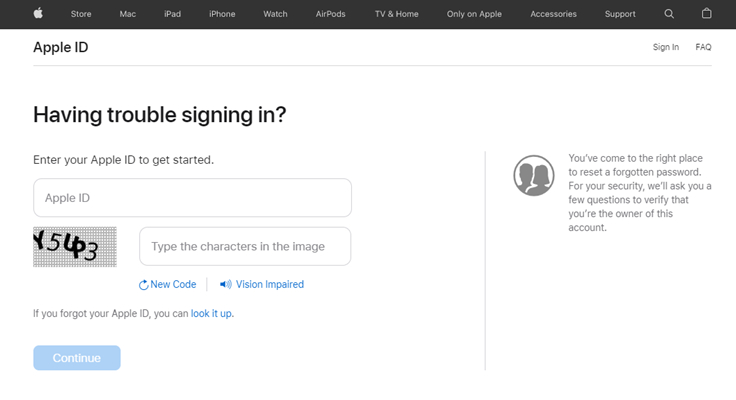
Task: Click the Sign In link
Action: click(x=666, y=47)
